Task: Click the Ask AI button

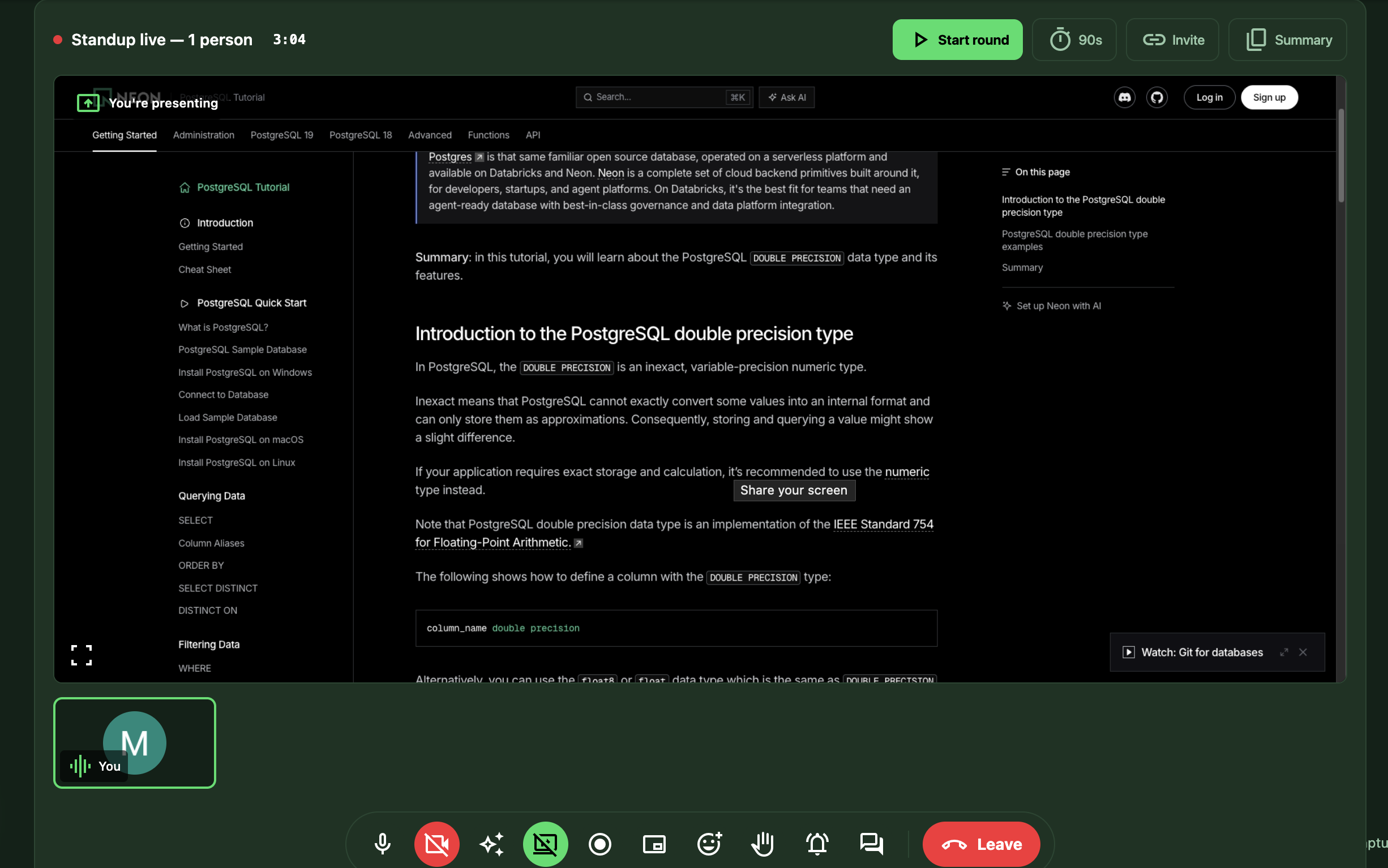Action: 786,97
